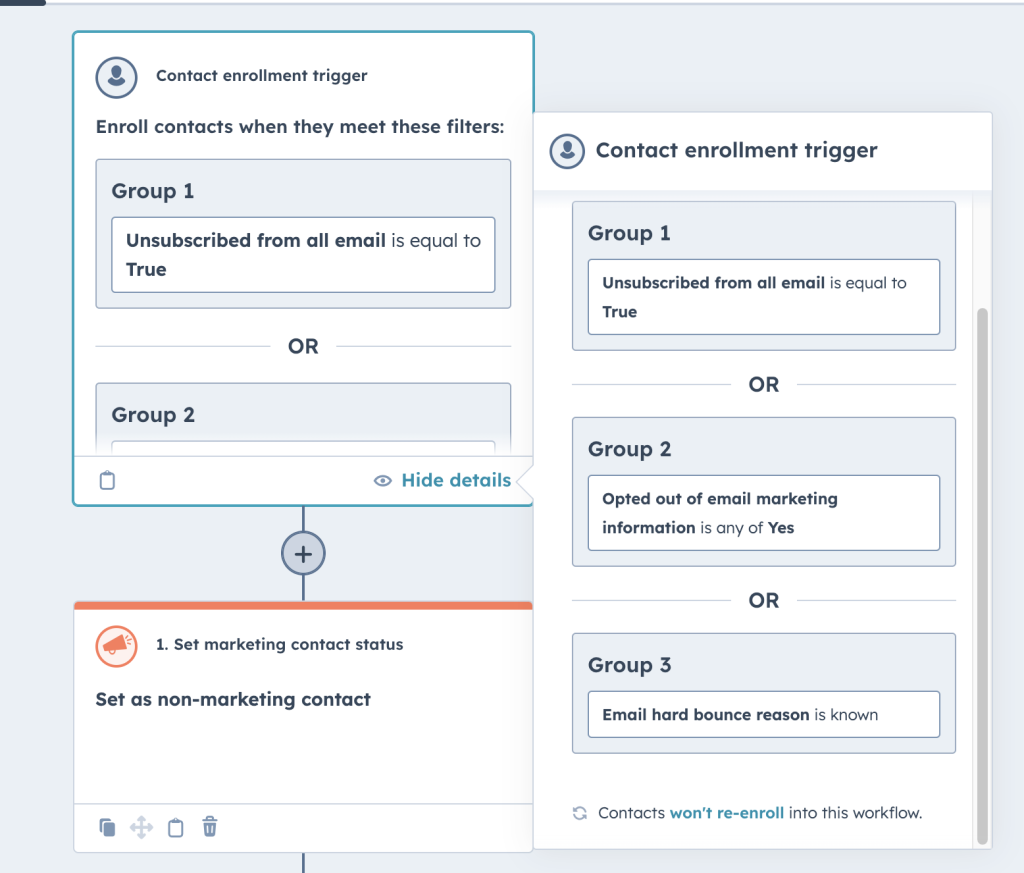Select the Opted out of email marketing filter
1024x873 pixels.
coord(763,513)
